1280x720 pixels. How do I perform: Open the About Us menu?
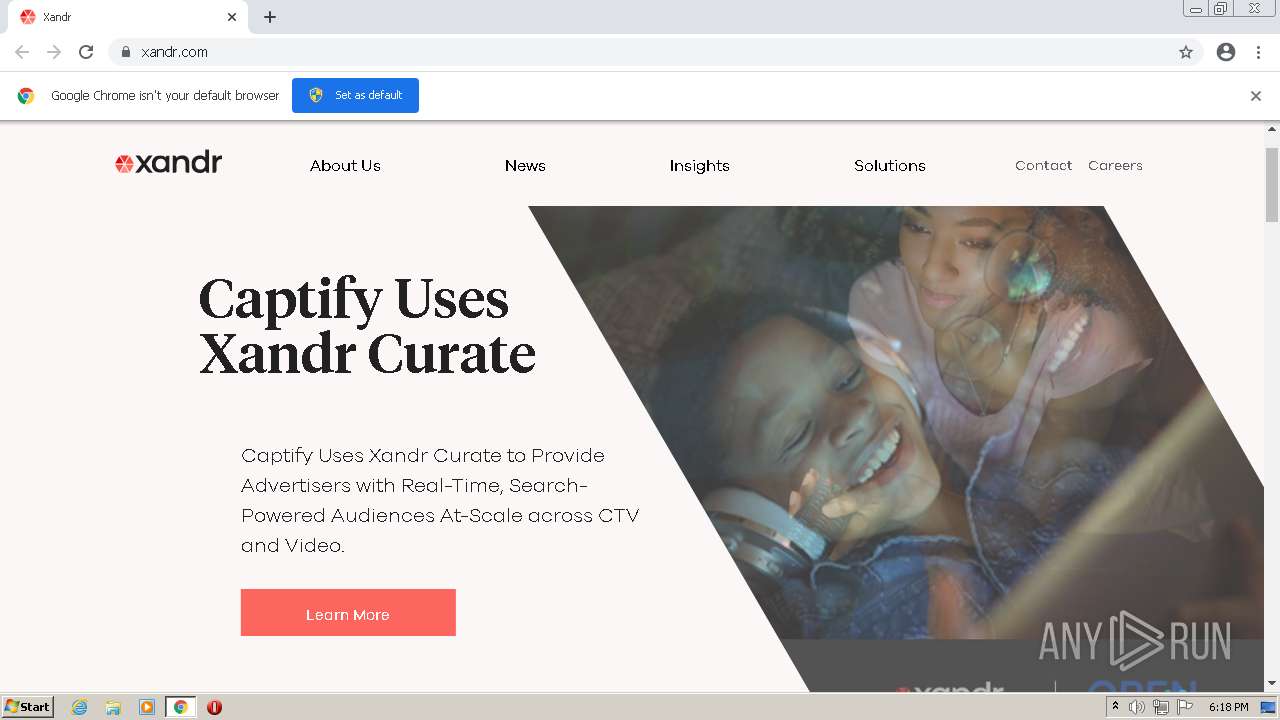click(345, 166)
